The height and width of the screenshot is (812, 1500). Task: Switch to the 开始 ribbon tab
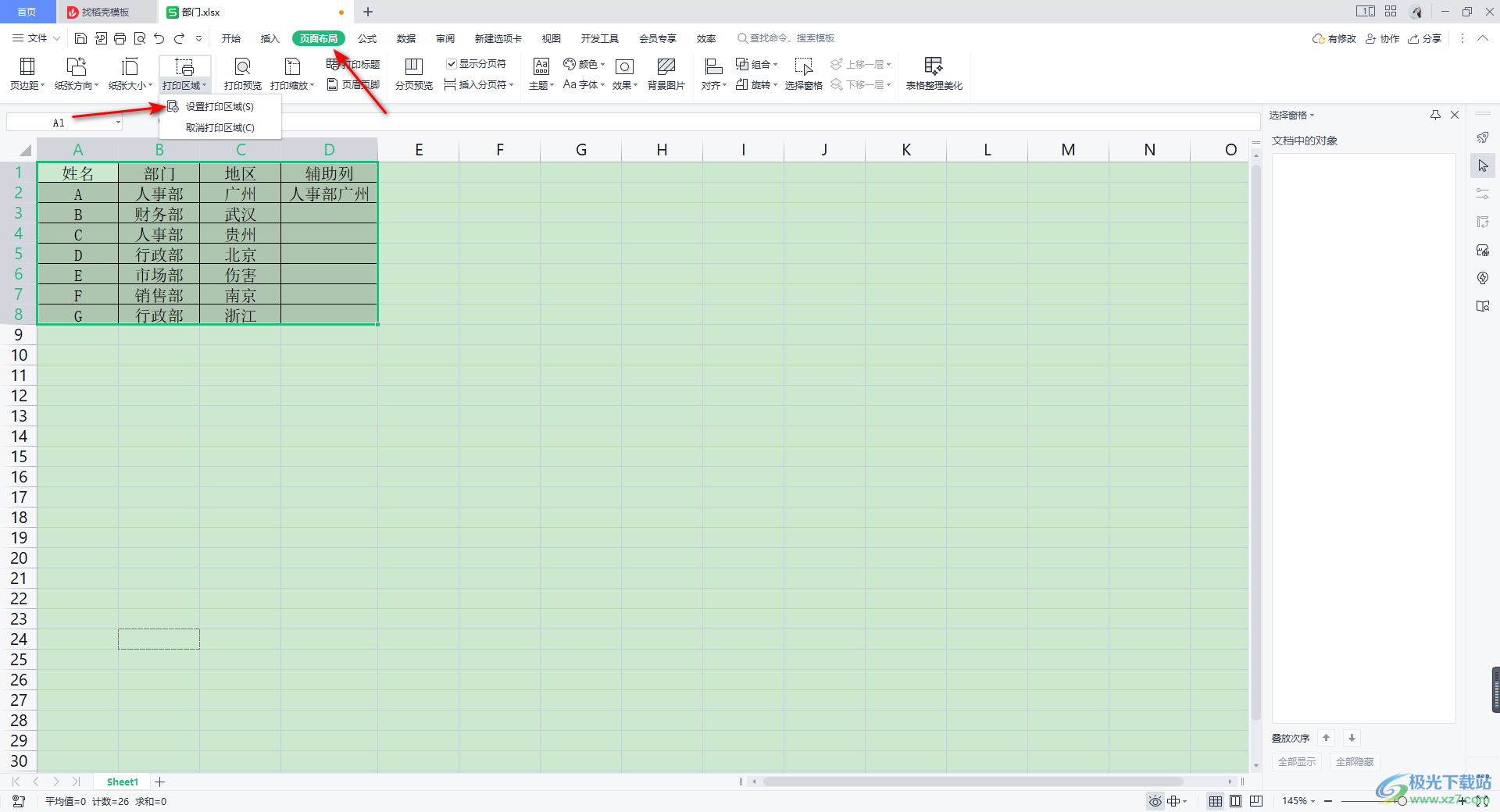230,38
